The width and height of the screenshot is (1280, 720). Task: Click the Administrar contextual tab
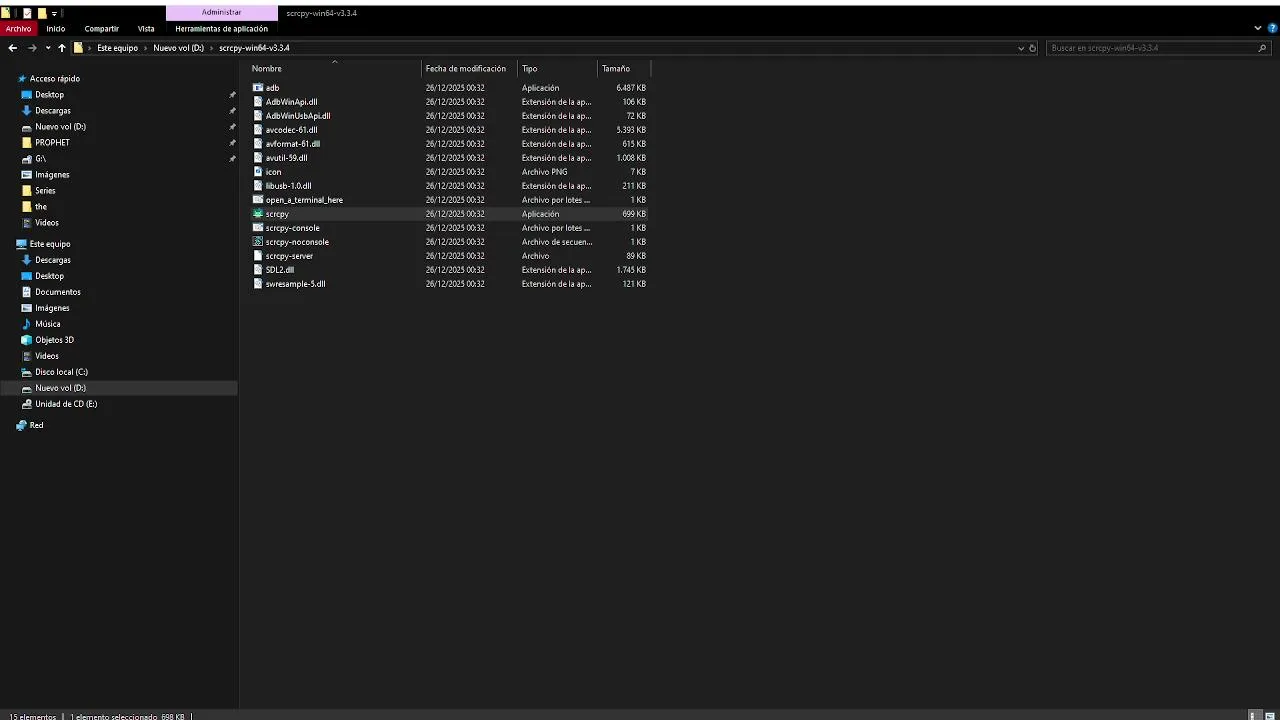221,12
